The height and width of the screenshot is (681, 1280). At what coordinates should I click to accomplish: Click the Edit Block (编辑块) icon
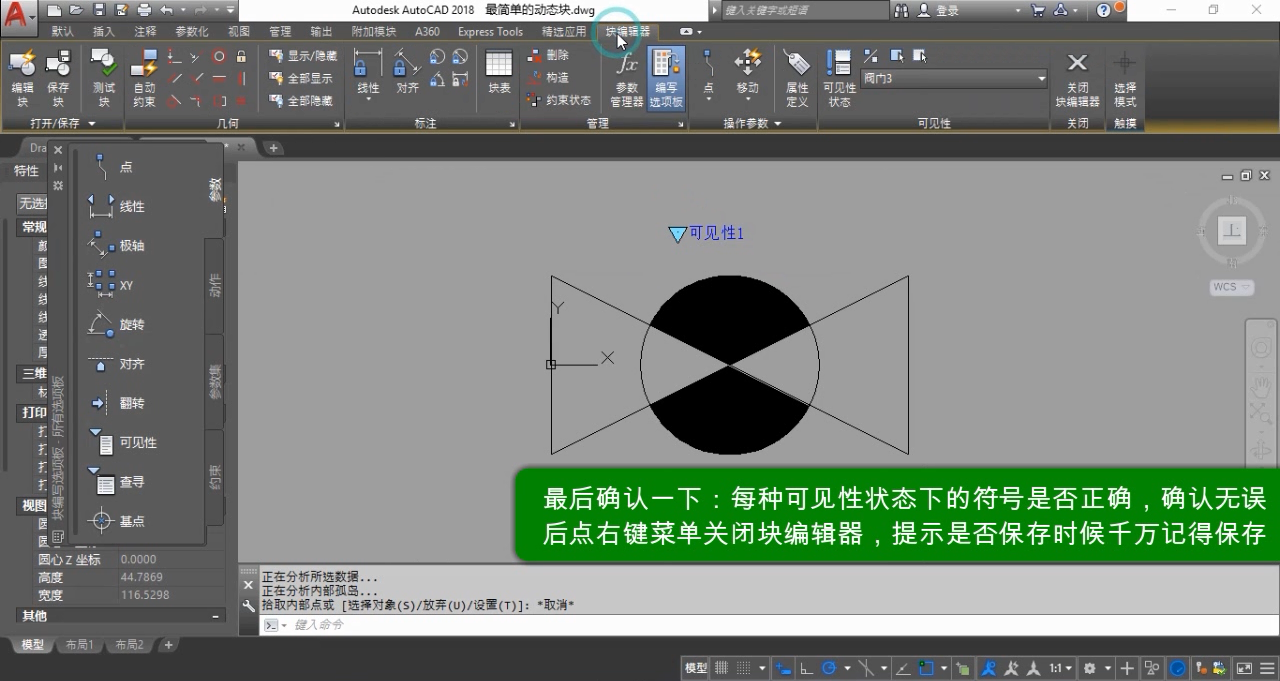22,65
